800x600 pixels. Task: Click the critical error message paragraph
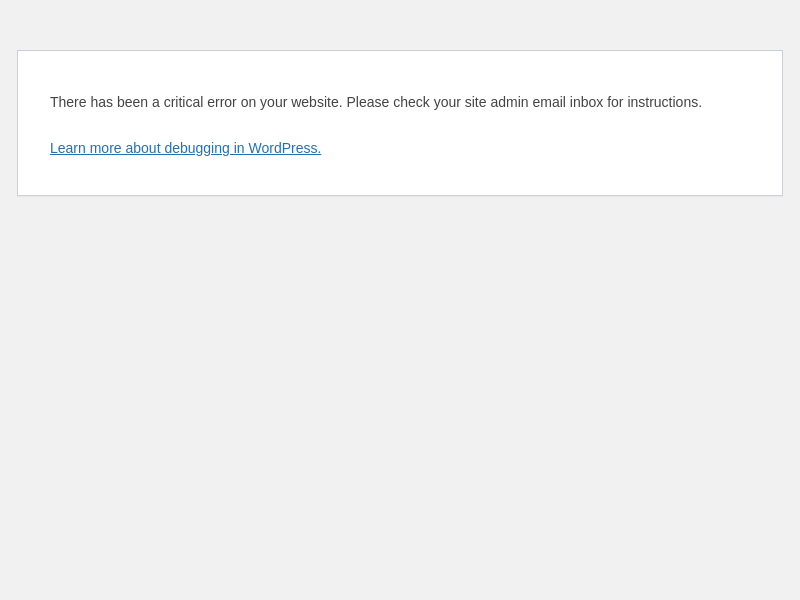(x=375, y=102)
